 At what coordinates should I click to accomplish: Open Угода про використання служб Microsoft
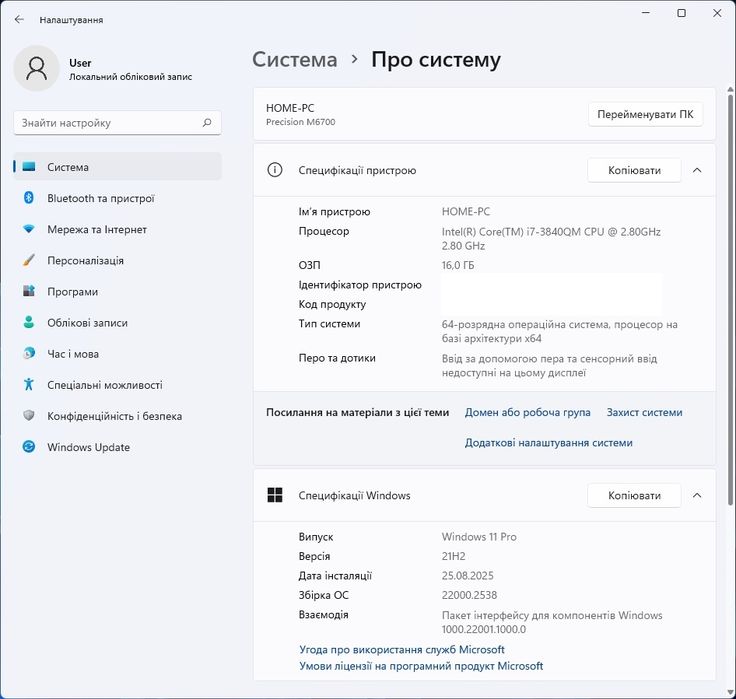402,649
